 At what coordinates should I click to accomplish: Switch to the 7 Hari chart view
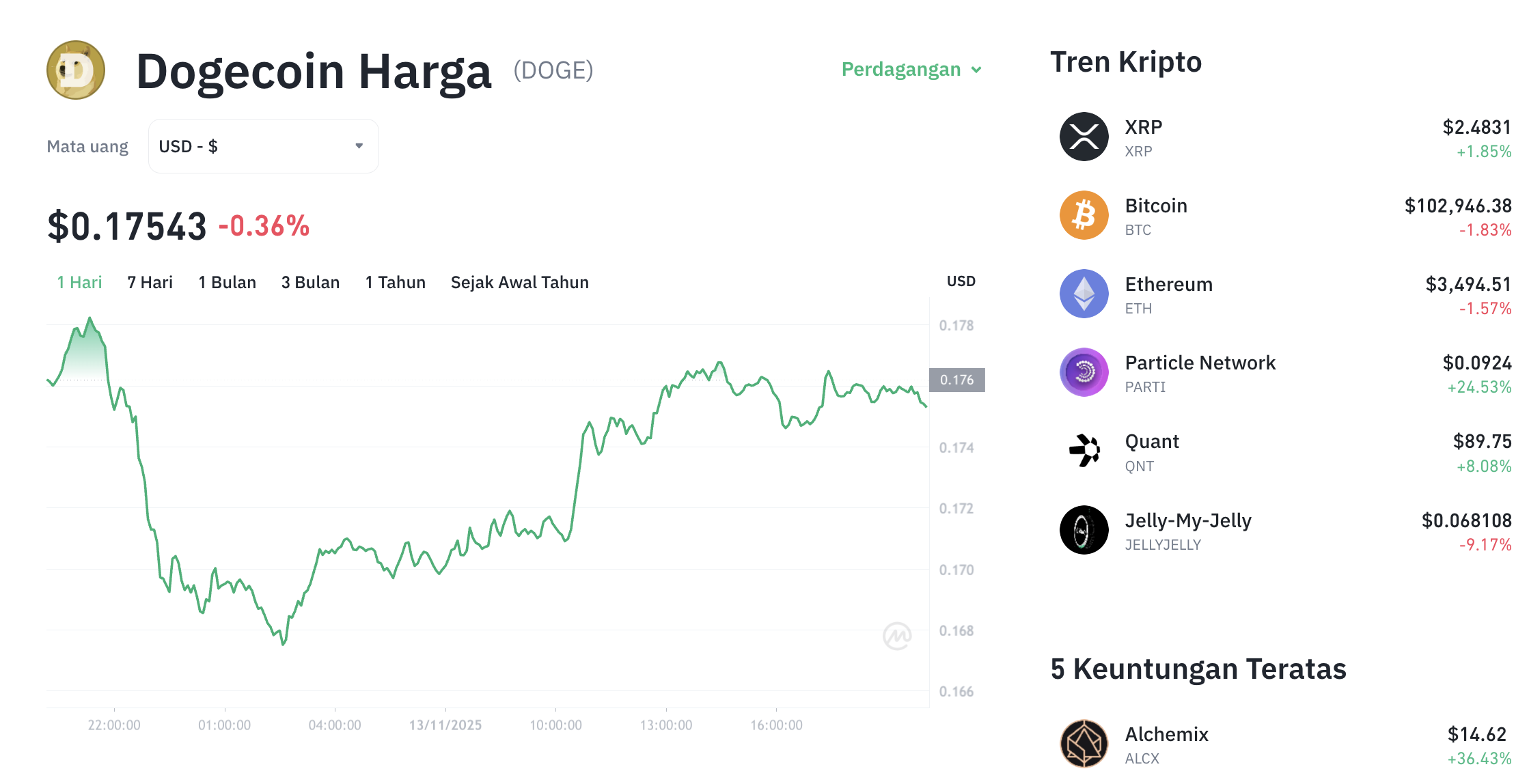click(150, 282)
